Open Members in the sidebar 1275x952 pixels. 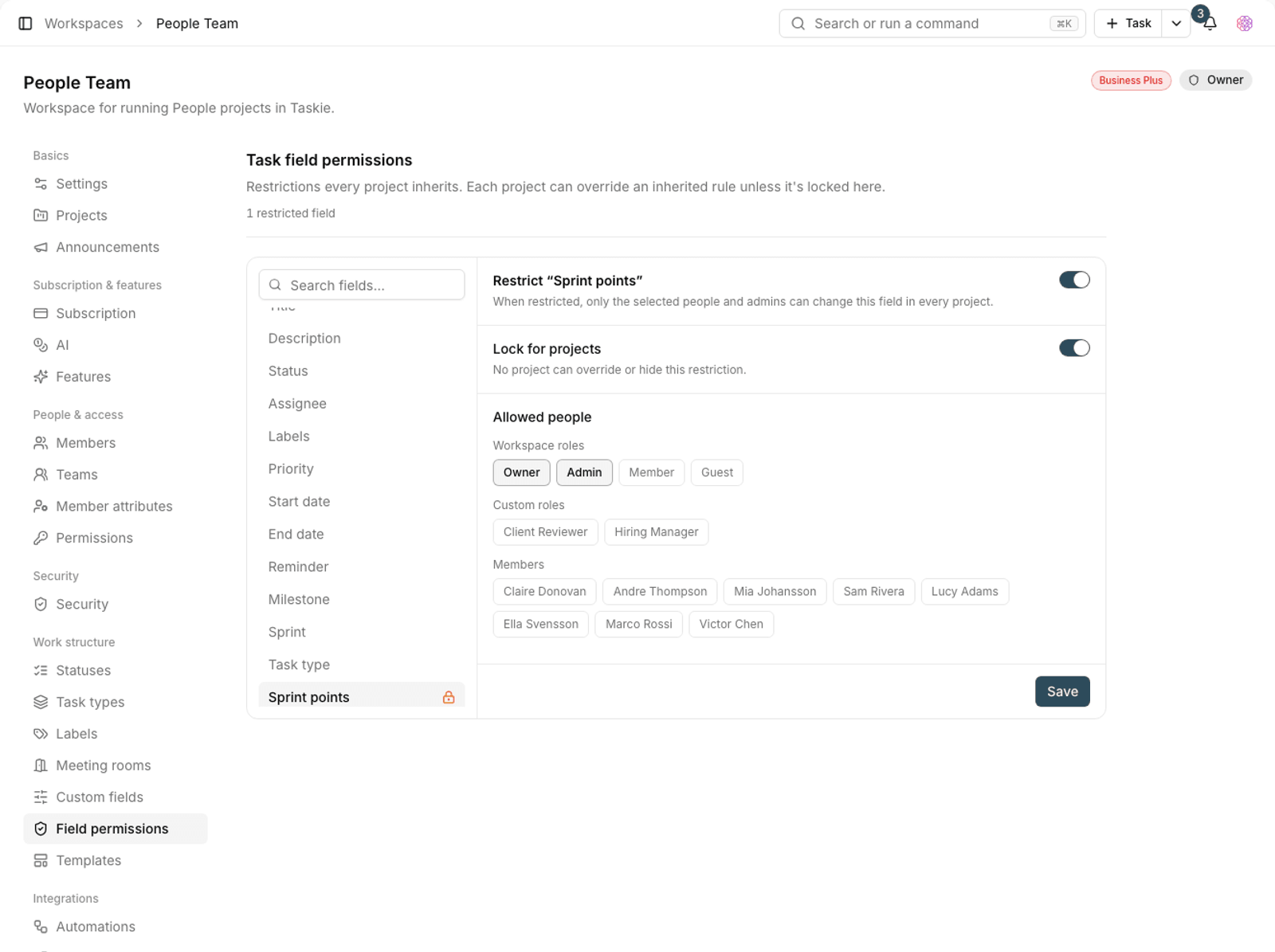click(x=116, y=443)
